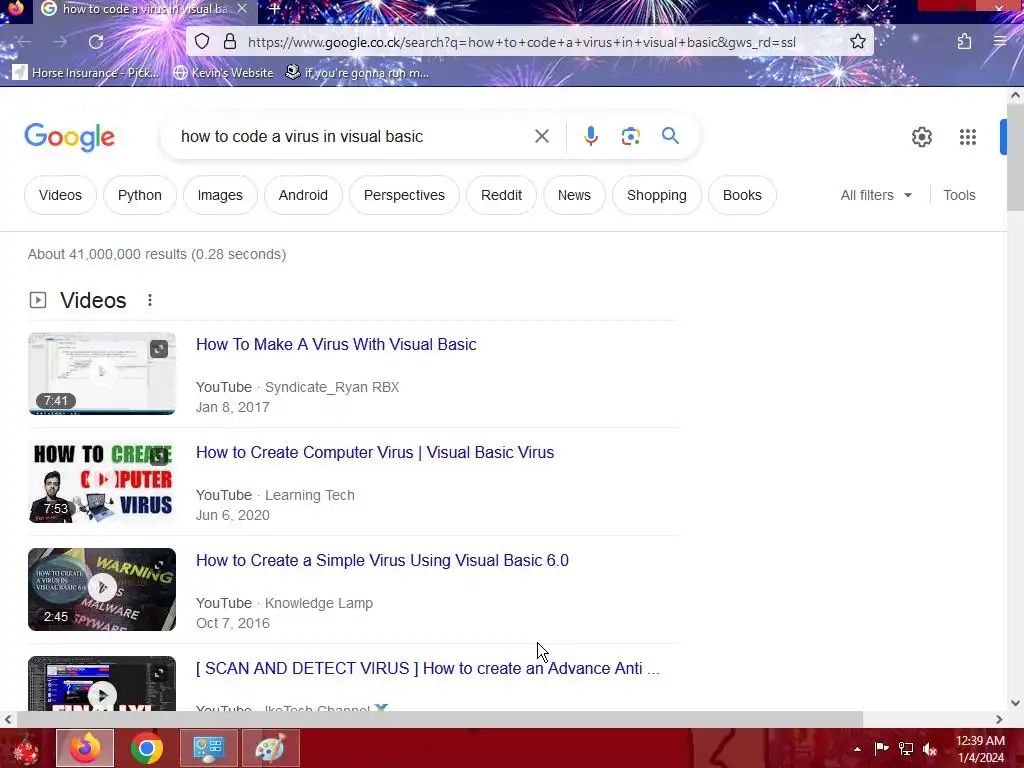Click the horizontal scrollbar right arrow

(x=999, y=719)
